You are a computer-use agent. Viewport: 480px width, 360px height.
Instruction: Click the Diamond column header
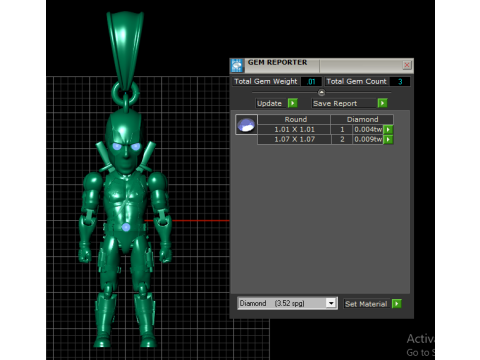[362, 119]
